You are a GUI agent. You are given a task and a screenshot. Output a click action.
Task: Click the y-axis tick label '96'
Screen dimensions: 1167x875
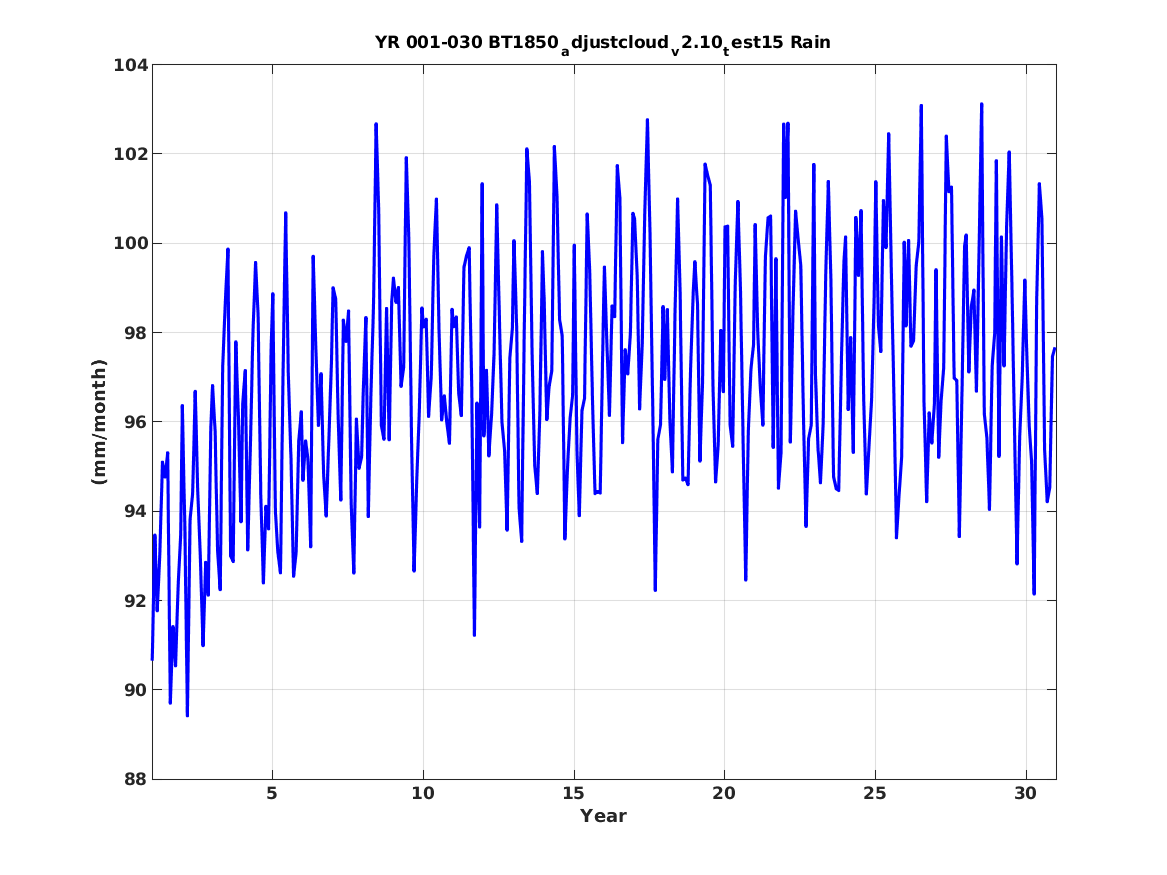(136, 423)
